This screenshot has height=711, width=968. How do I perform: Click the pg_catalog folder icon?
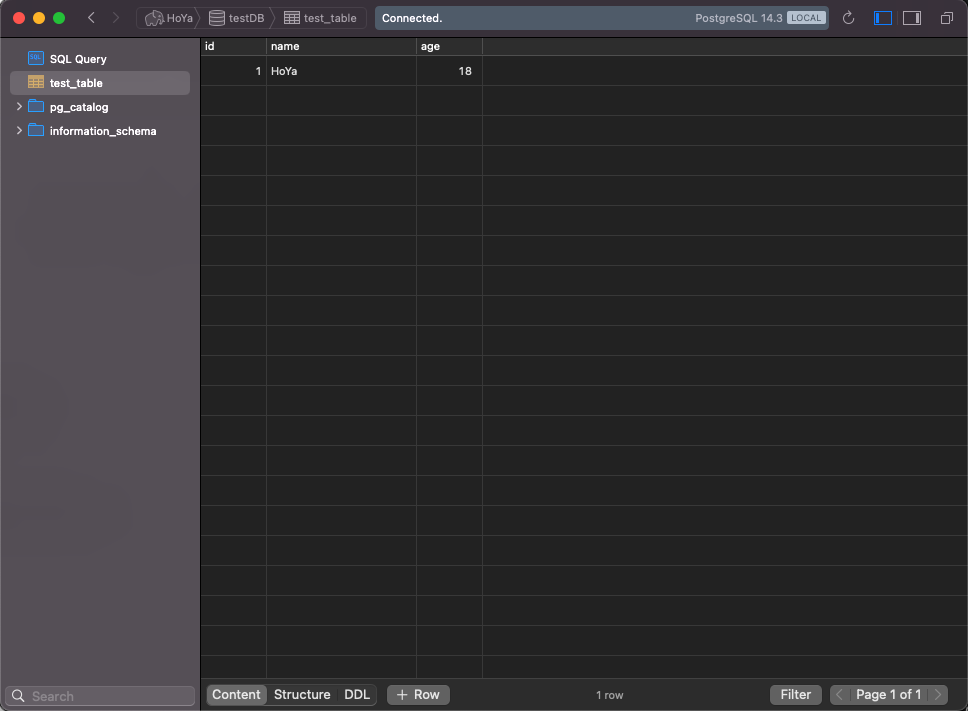(36, 106)
